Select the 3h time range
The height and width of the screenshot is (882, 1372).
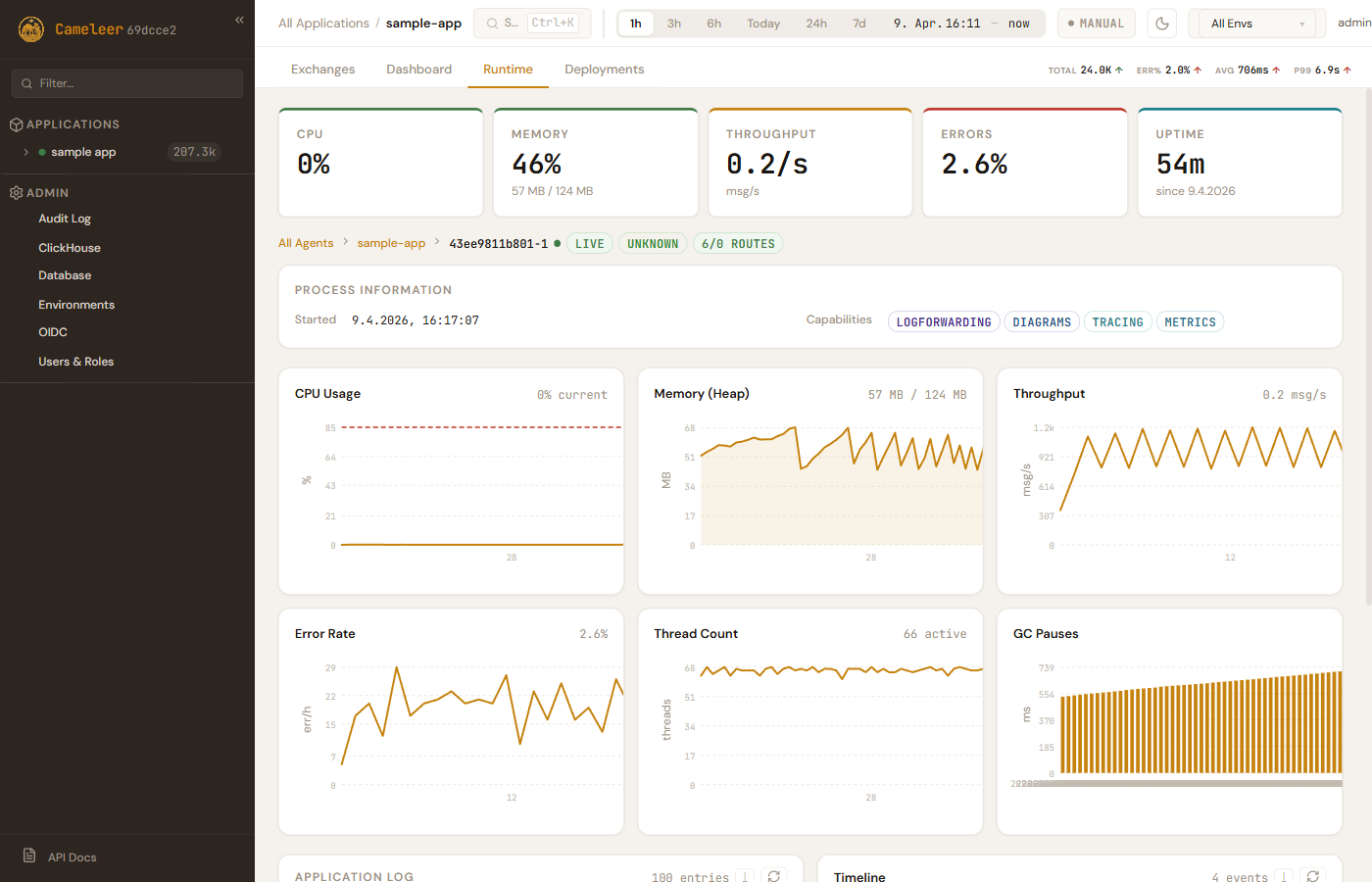point(674,24)
